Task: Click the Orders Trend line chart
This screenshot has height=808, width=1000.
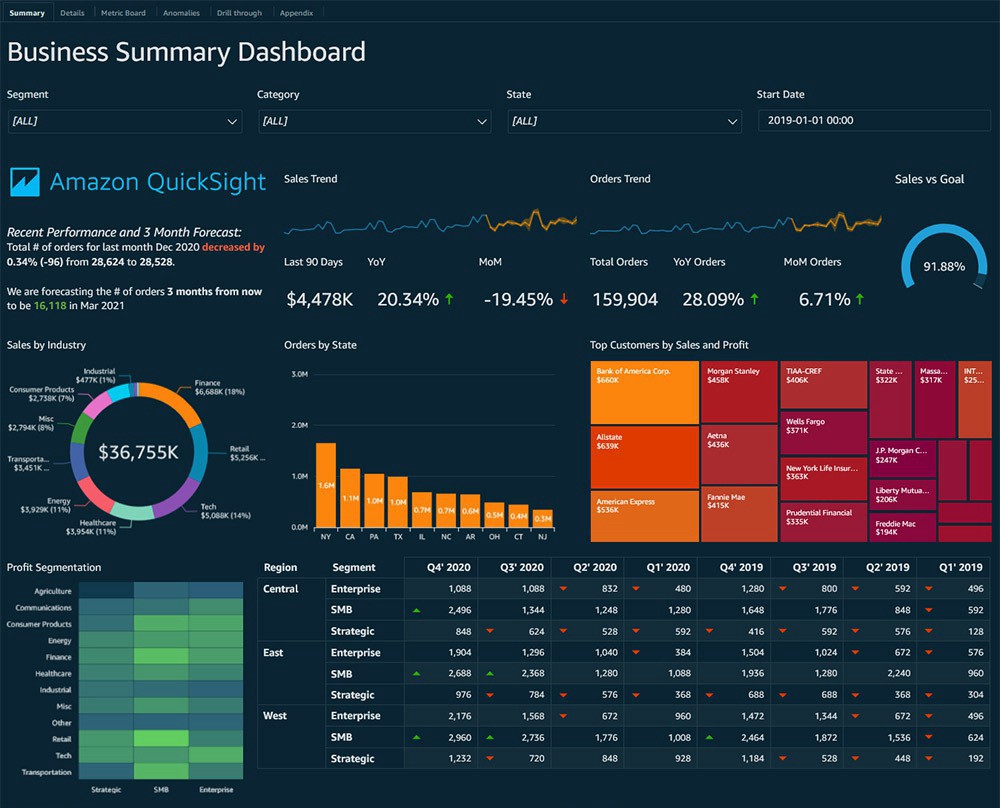Action: click(736, 222)
